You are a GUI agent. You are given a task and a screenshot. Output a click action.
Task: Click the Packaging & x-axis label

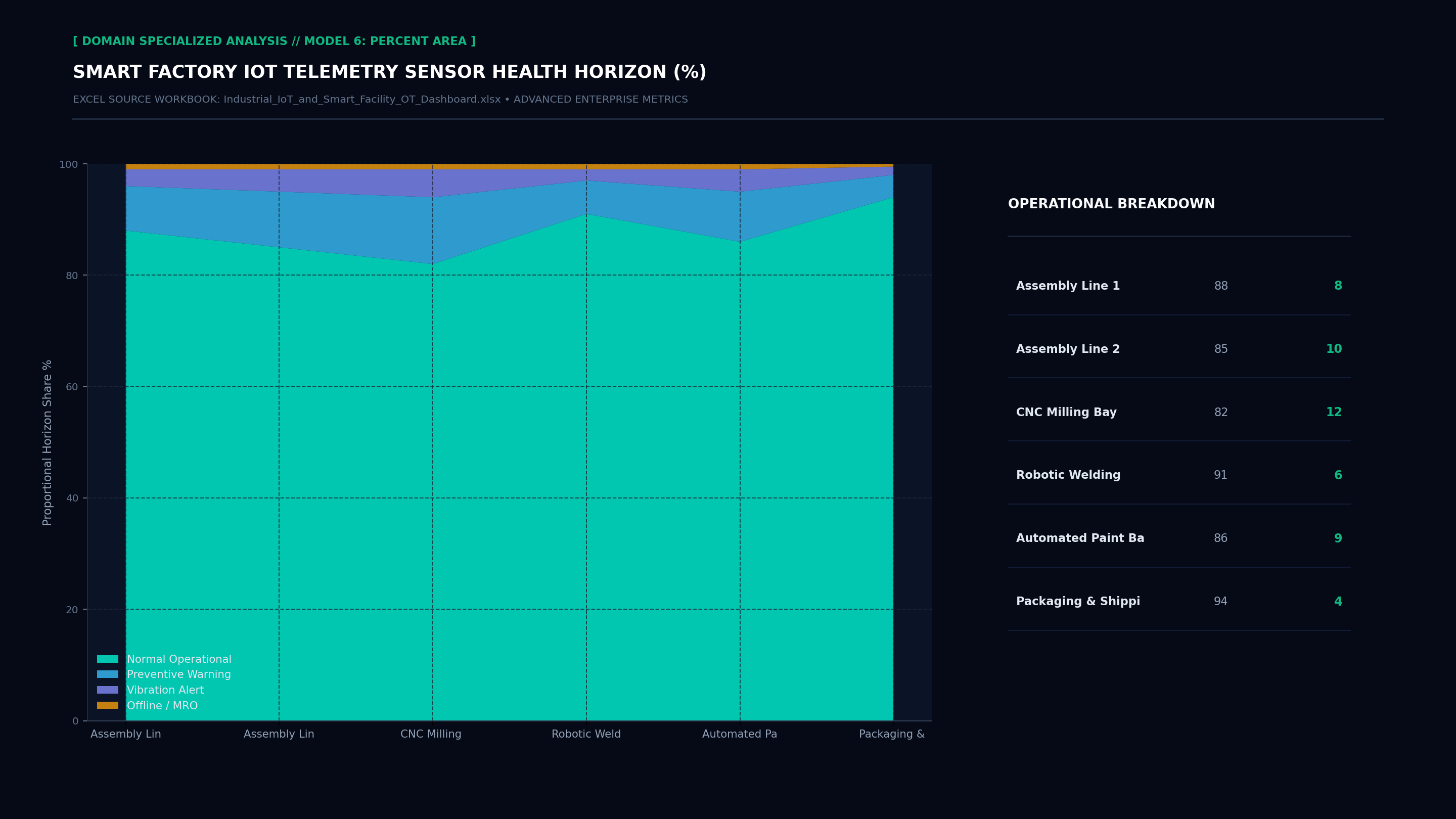pos(891,734)
